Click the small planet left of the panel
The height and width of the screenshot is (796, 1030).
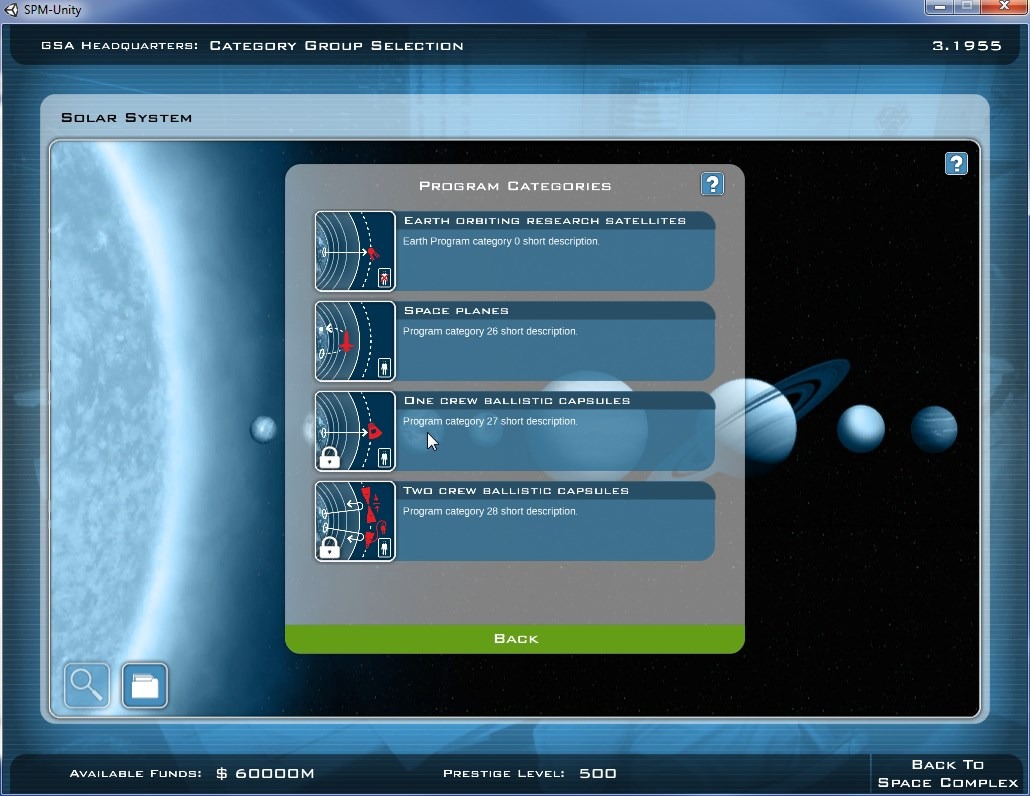coord(263,429)
